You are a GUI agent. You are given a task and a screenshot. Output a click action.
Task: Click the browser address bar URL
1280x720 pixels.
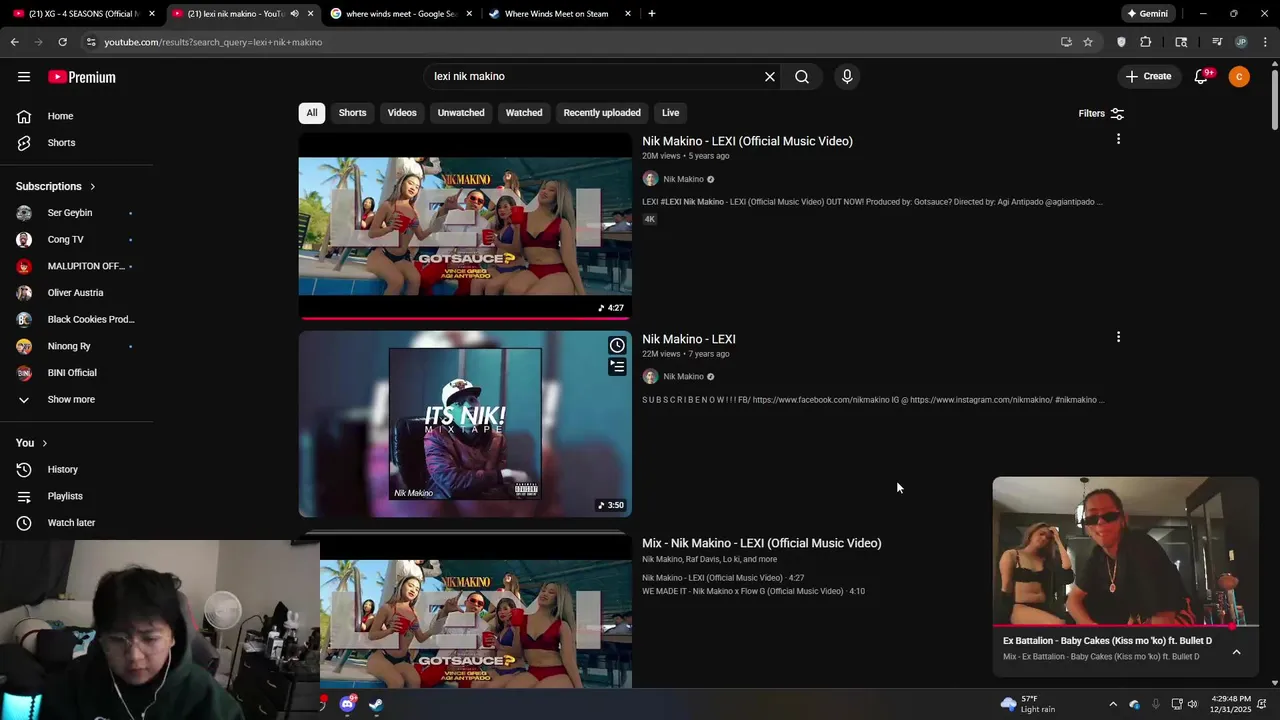[213, 42]
